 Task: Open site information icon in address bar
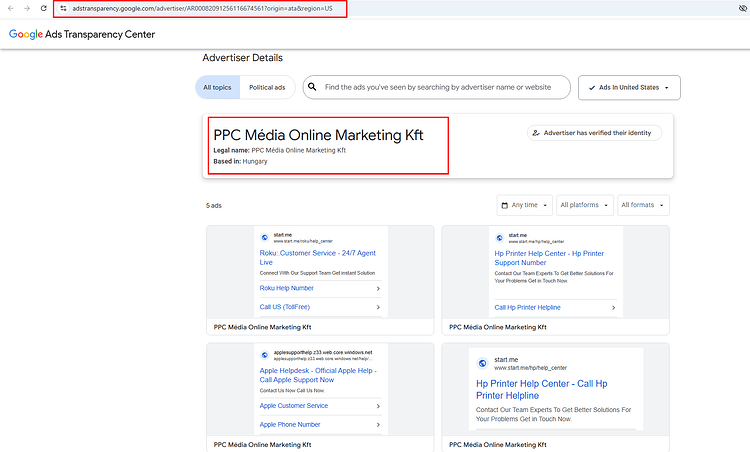point(63,8)
